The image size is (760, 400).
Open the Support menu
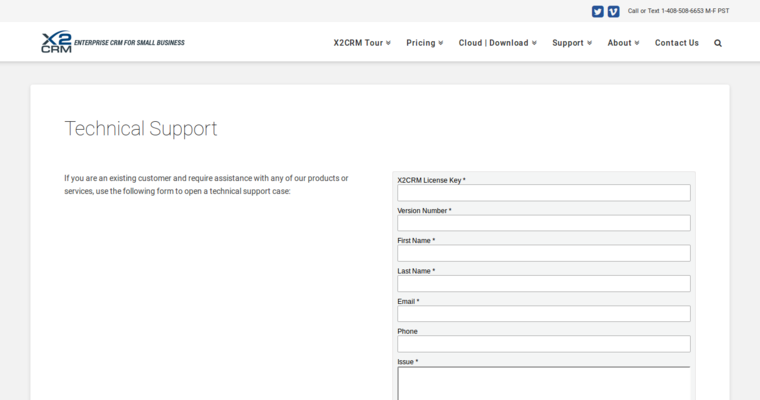(571, 43)
